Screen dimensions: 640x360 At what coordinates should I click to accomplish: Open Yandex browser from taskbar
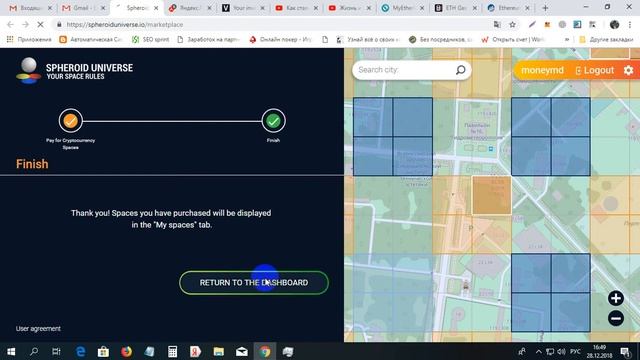(x=195, y=351)
